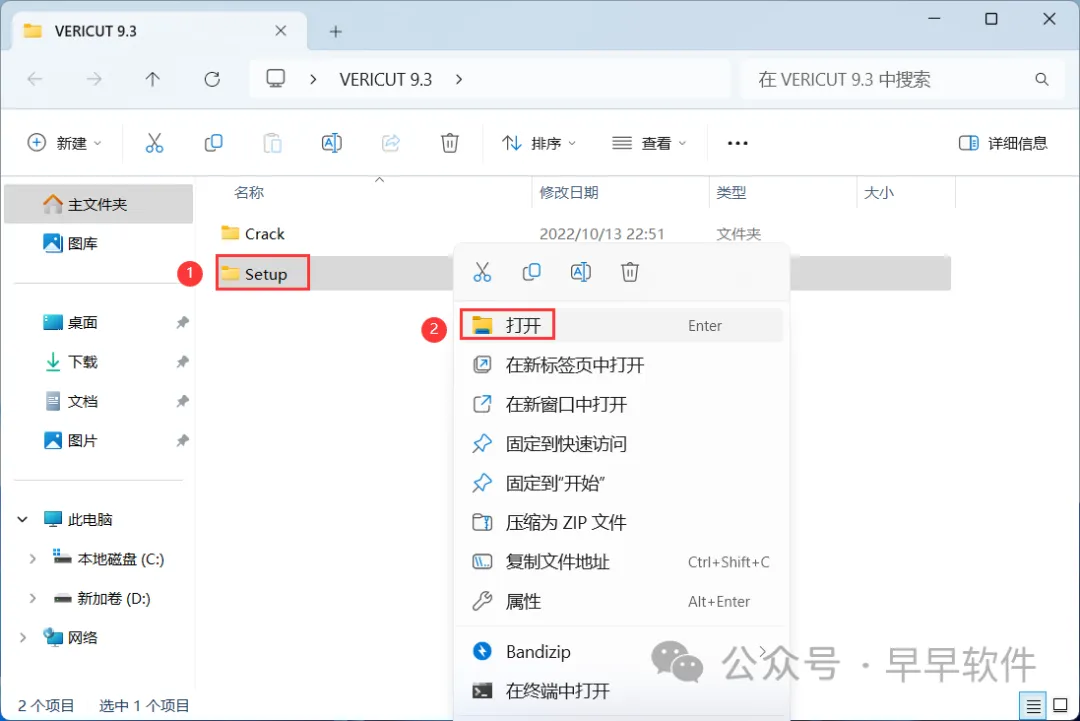
Task: Expand 本地磁盘 (C:) tree node
Action: 32,559
